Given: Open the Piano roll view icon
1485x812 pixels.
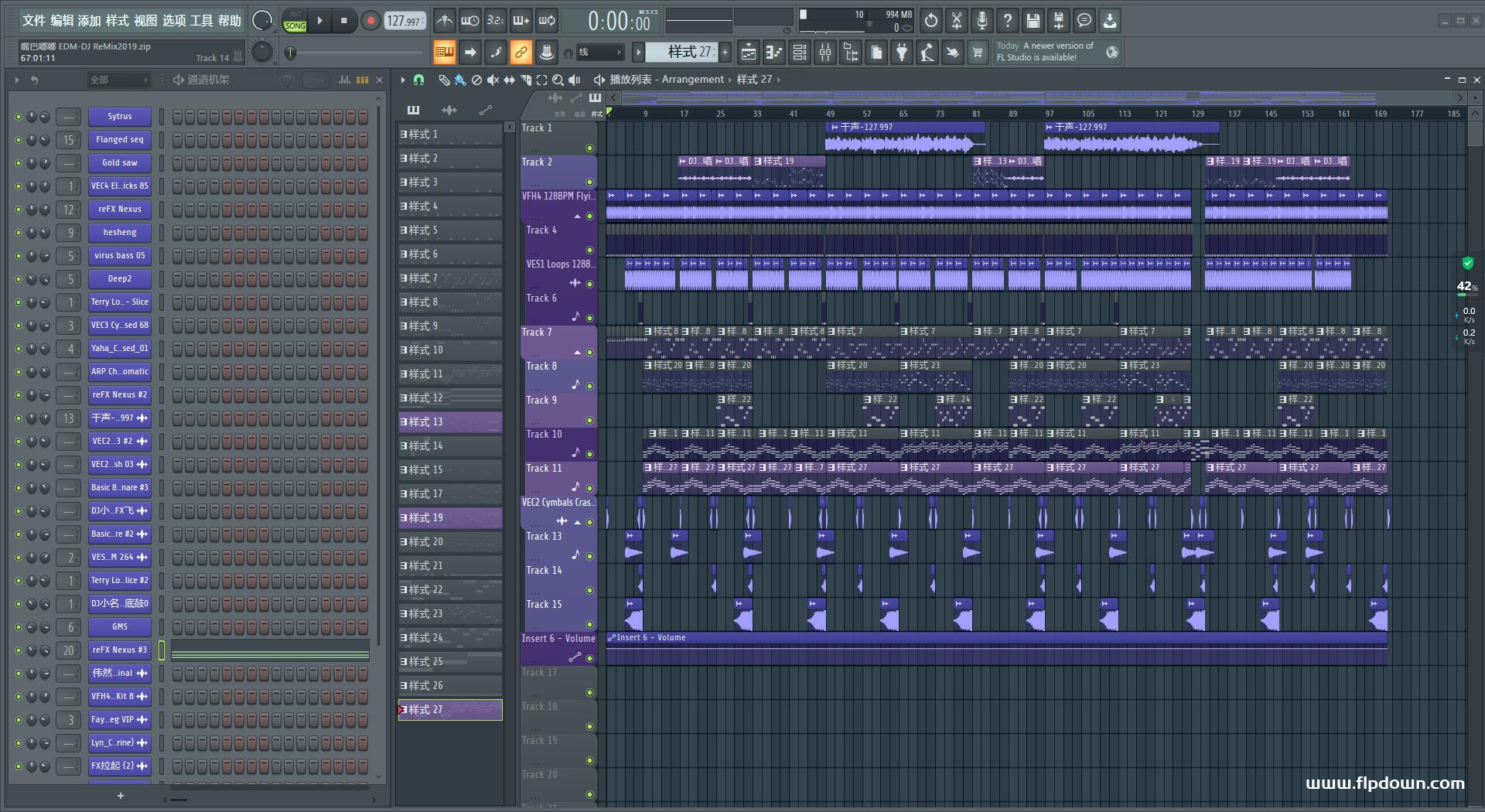Looking at the screenshot, I should tap(773, 53).
